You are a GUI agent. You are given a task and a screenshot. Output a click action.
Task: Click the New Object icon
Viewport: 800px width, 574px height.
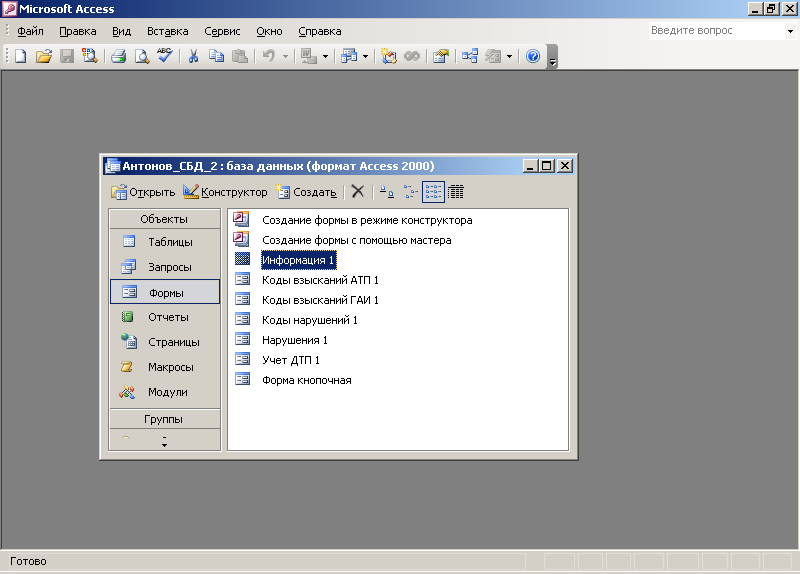(x=493, y=56)
